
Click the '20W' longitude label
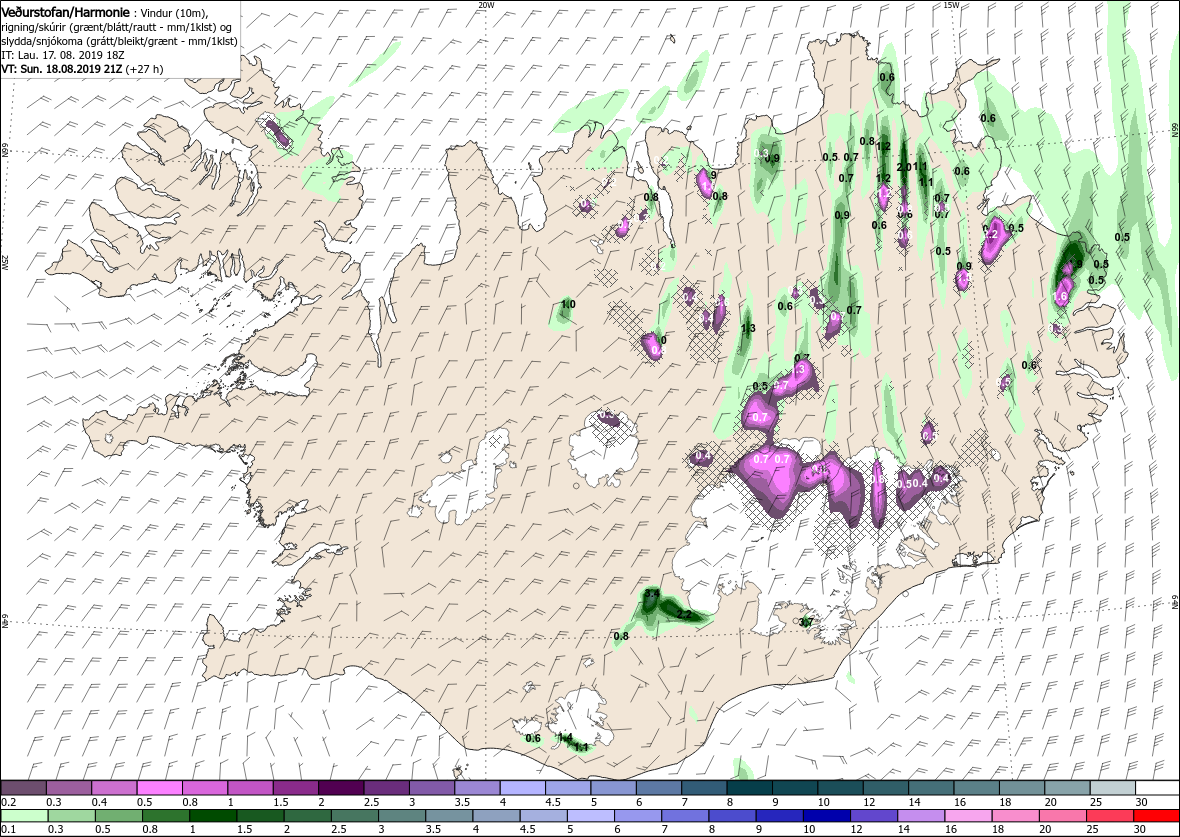tap(487, 5)
